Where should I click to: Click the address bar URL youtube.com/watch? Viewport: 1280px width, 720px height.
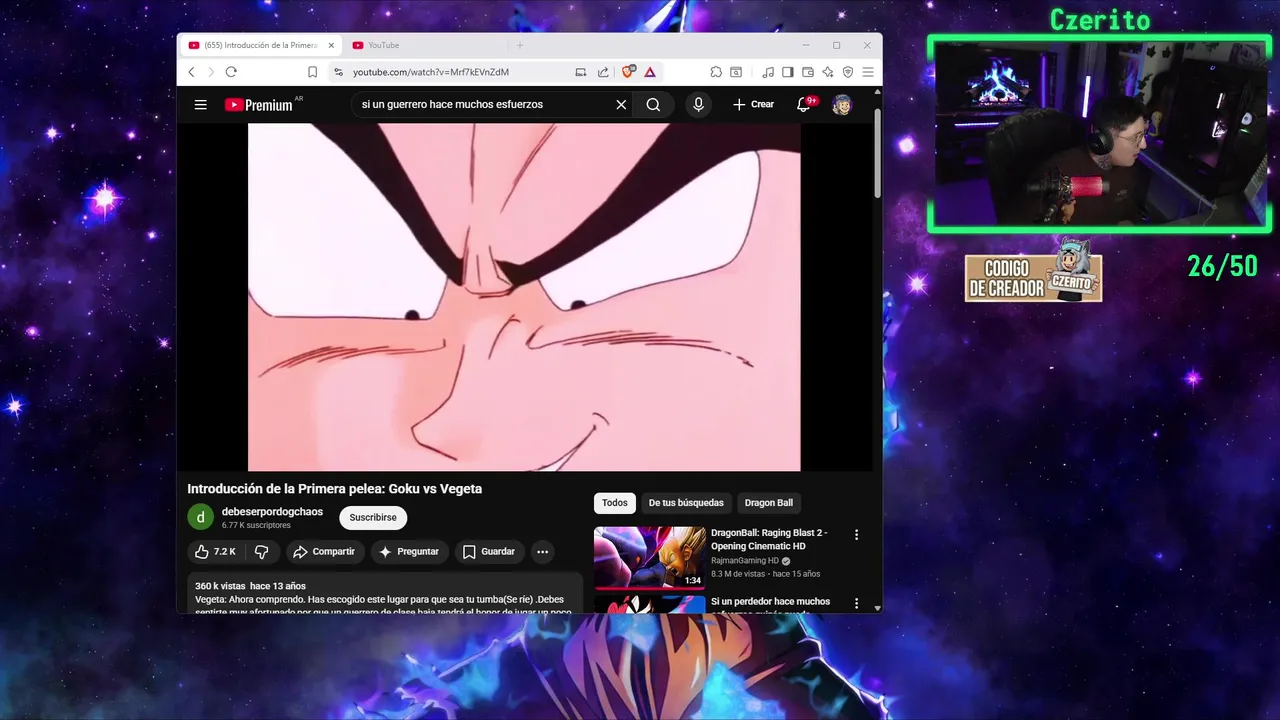(x=431, y=72)
